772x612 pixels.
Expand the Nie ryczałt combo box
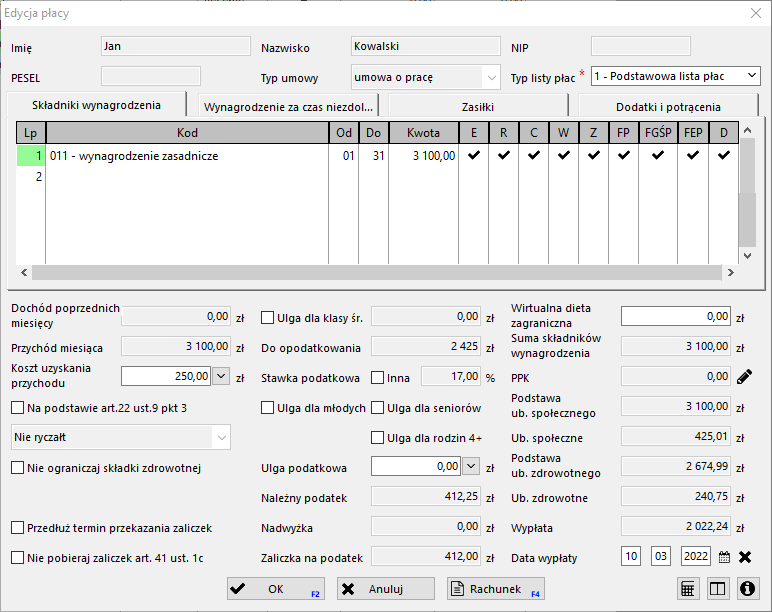(221, 437)
